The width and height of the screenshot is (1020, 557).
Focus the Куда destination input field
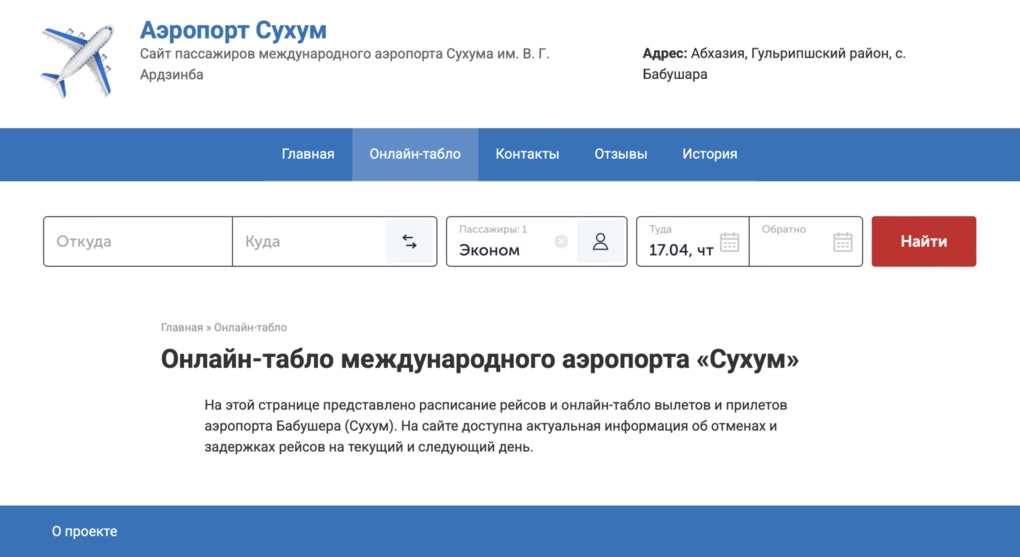[310, 242]
